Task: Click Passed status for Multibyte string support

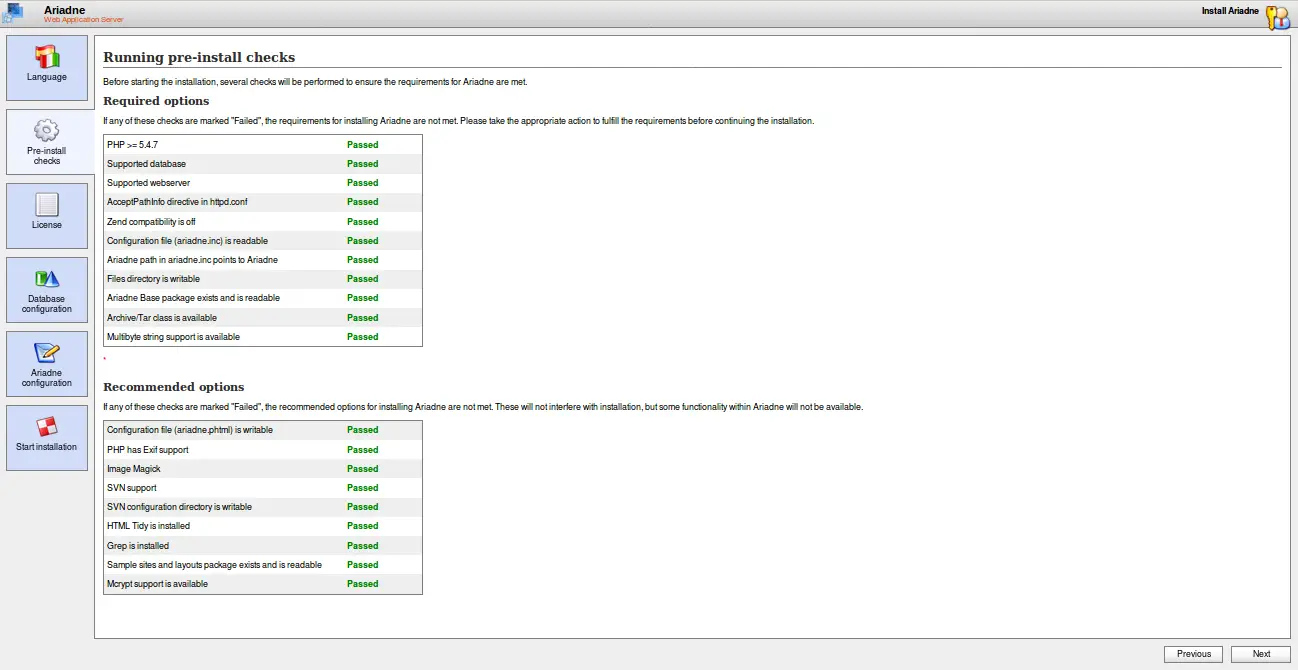Action: 362,337
